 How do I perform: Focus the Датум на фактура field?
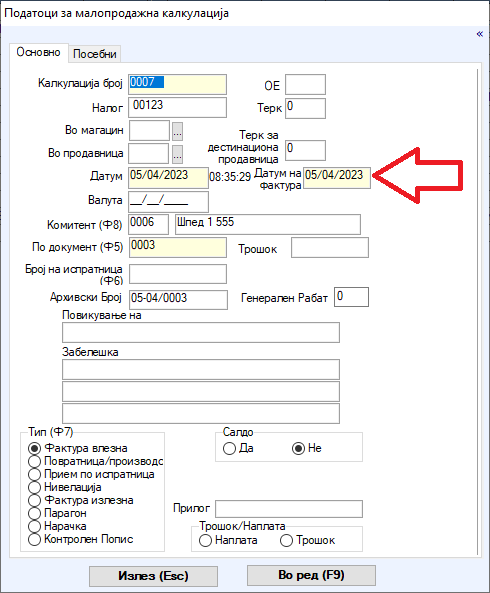tap(337, 178)
